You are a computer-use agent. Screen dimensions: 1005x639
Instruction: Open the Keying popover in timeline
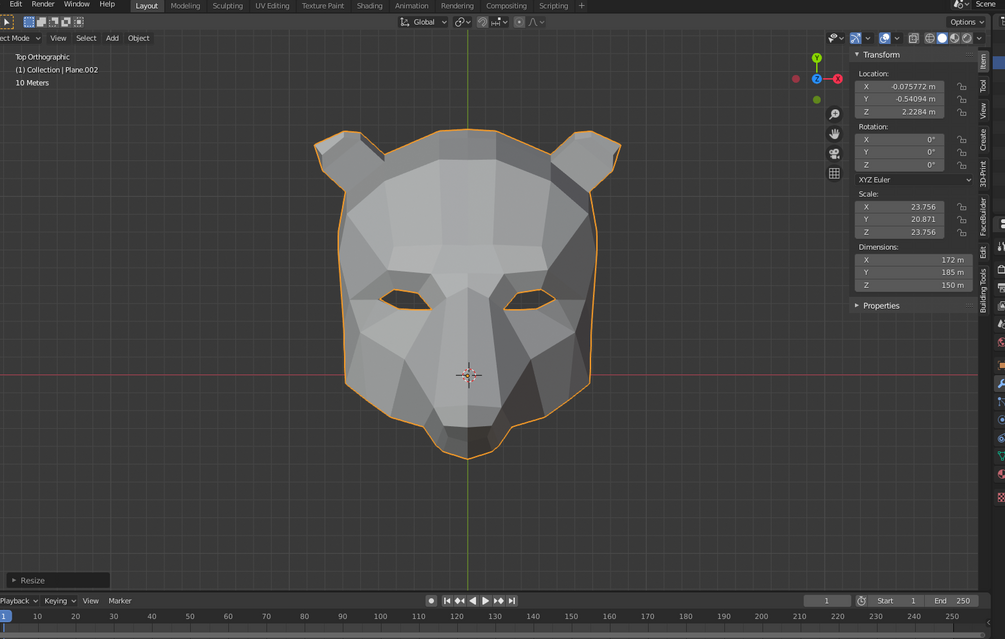click(59, 601)
